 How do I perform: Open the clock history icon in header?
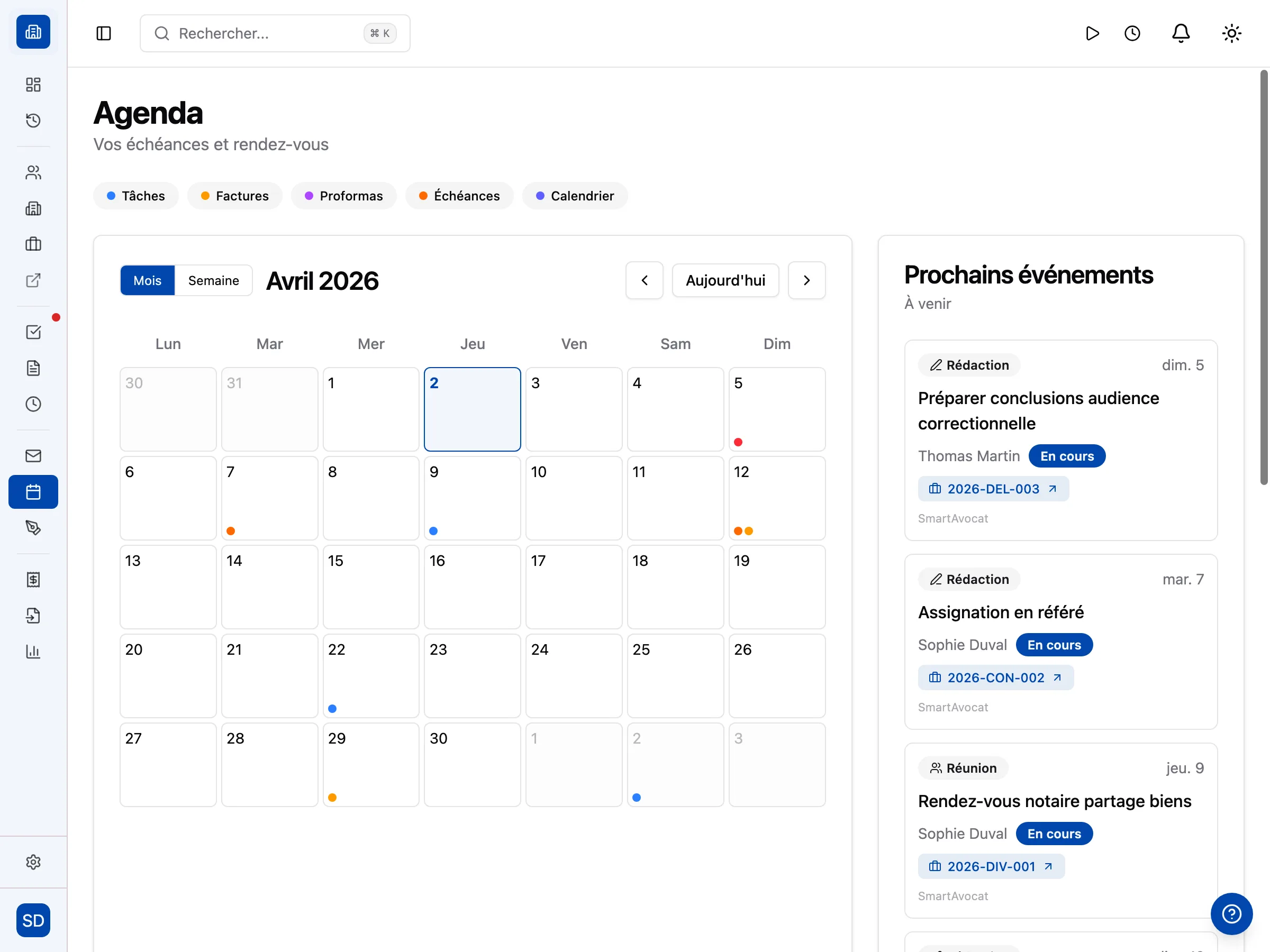point(1132,33)
